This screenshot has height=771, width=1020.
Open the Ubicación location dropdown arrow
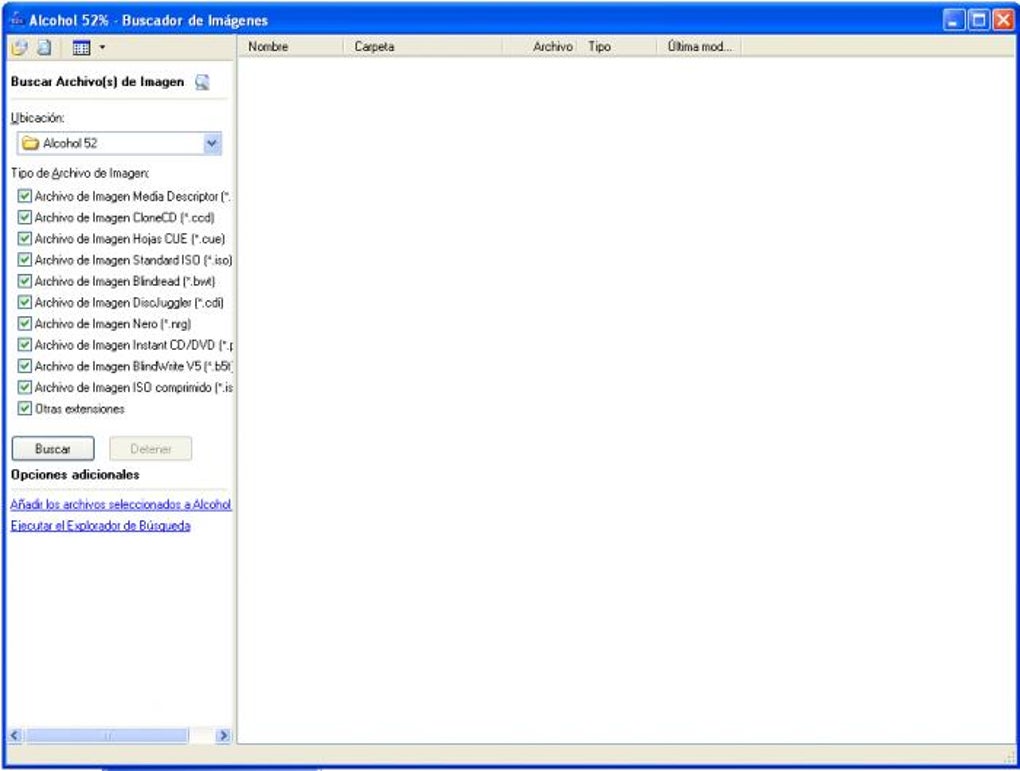tap(212, 143)
